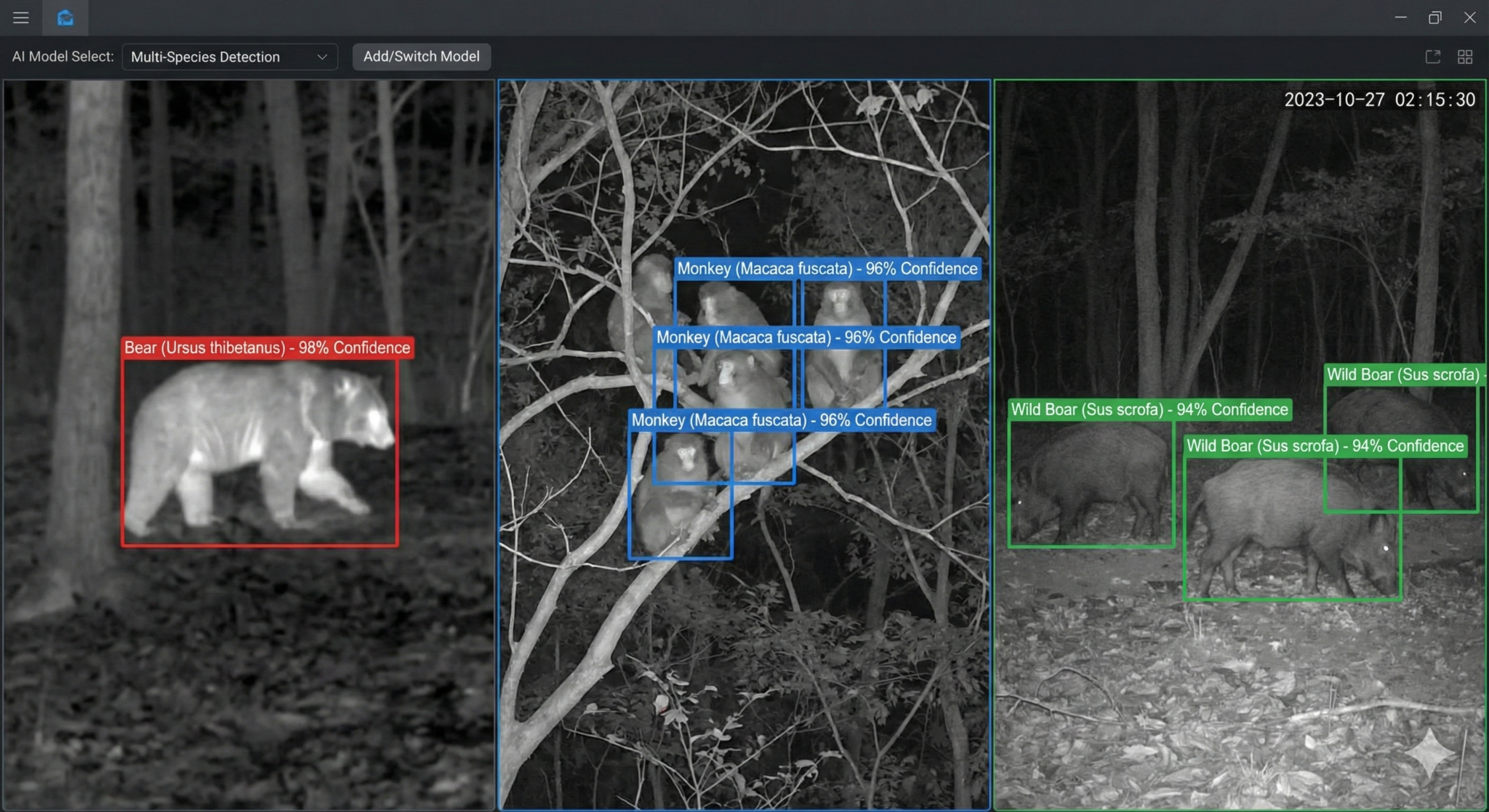
Task: Open the hamburger navigation menu
Action: pos(20,17)
